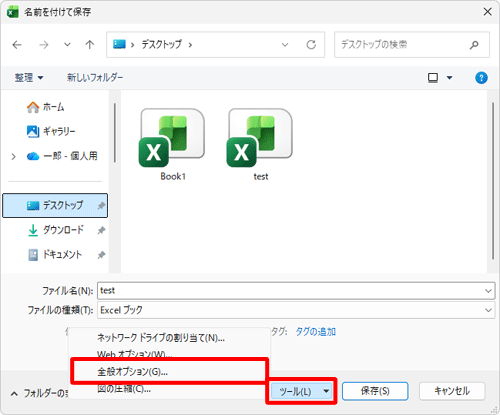Open the ツール(L) dropdown button
The height and width of the screenshot is (415, 500).
pos(301,391)
